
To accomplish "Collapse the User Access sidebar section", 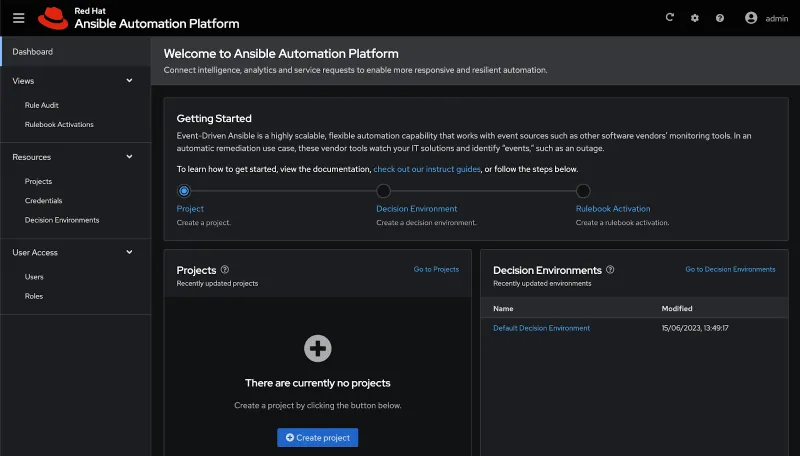I will click(129, 253).
